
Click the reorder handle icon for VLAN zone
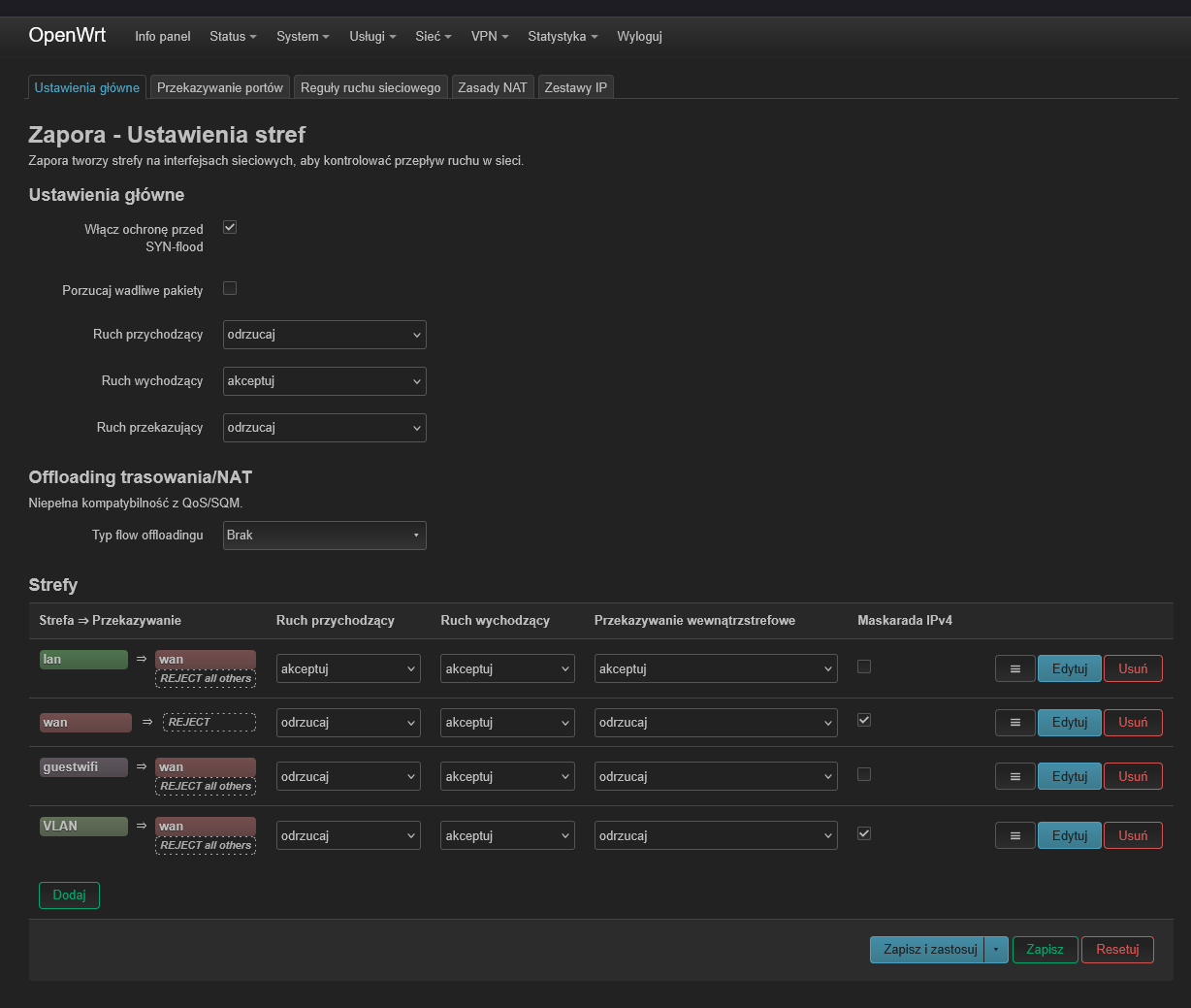pos(1014,835)
